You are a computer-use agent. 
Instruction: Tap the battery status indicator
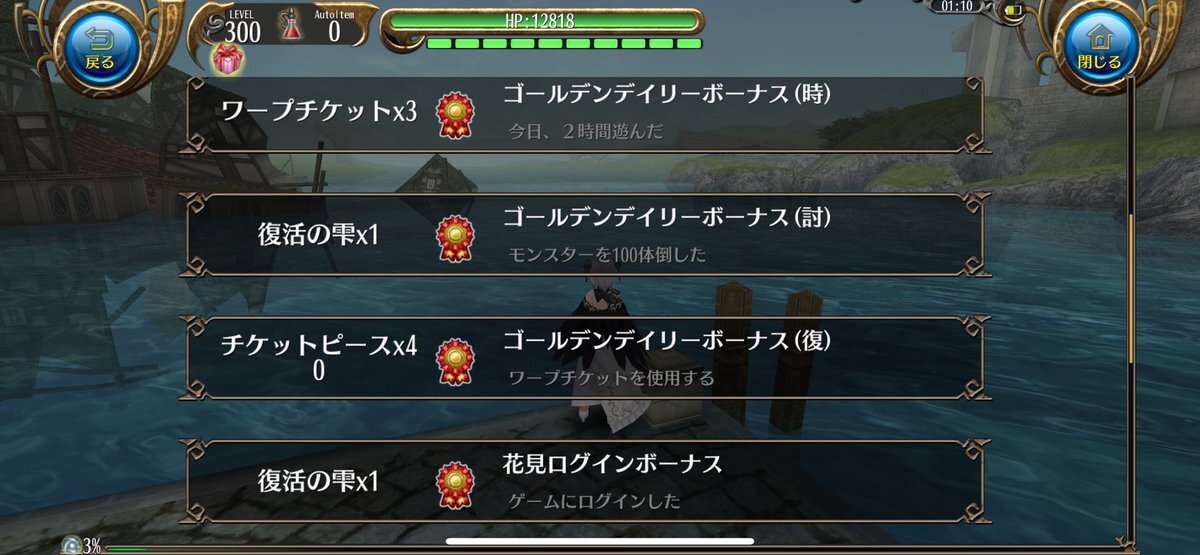(x=1015, y=11)
